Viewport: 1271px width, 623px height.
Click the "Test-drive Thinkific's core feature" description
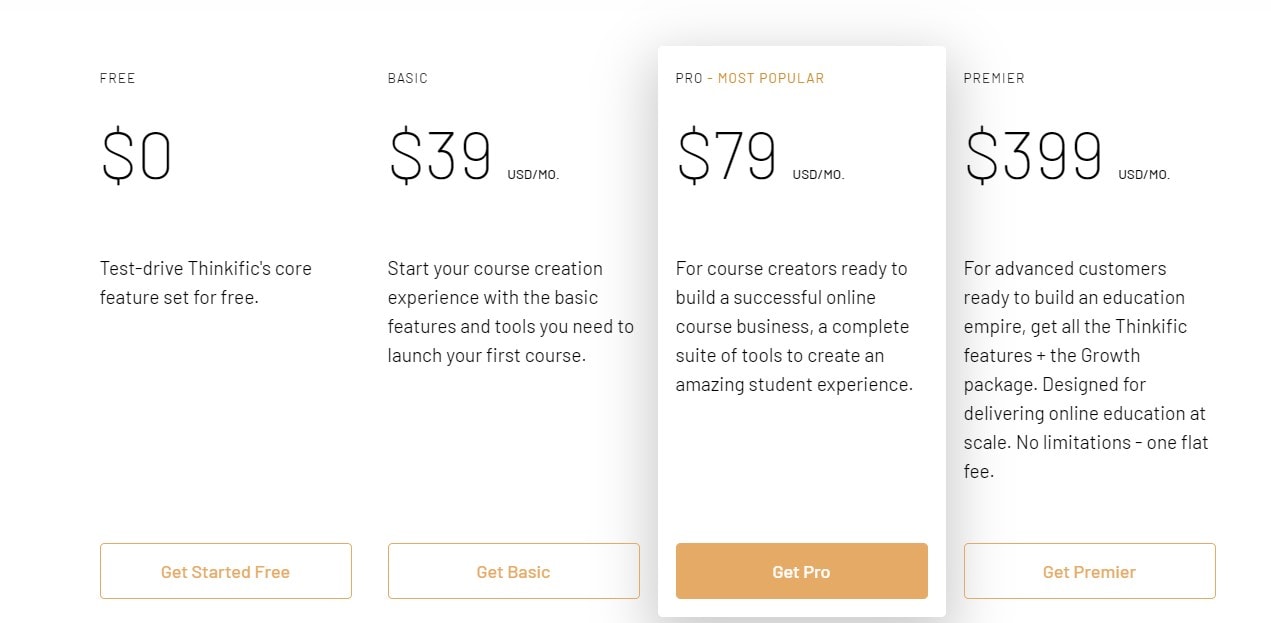205,282
